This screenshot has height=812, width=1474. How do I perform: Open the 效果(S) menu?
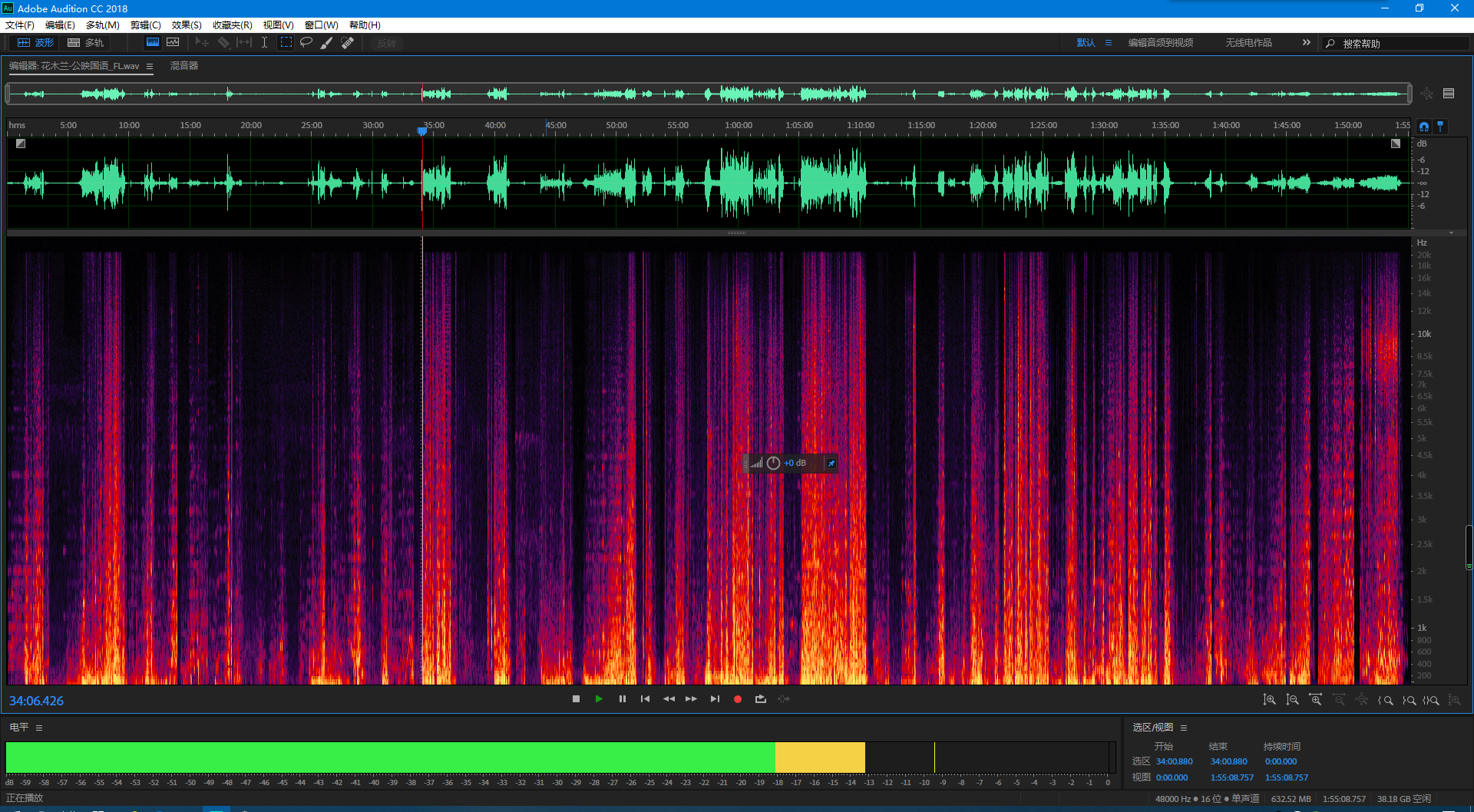point(187,25)
